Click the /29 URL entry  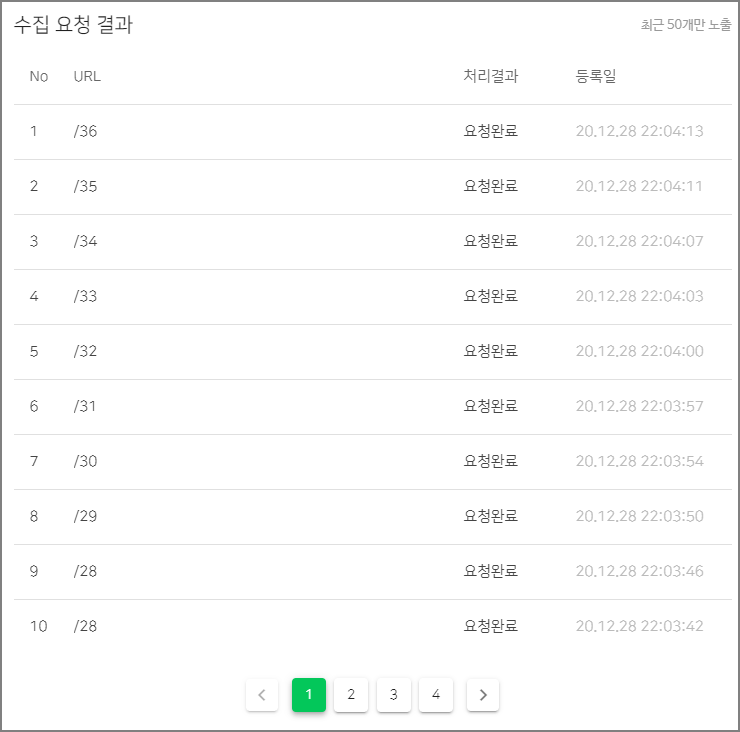click(85, 516)
